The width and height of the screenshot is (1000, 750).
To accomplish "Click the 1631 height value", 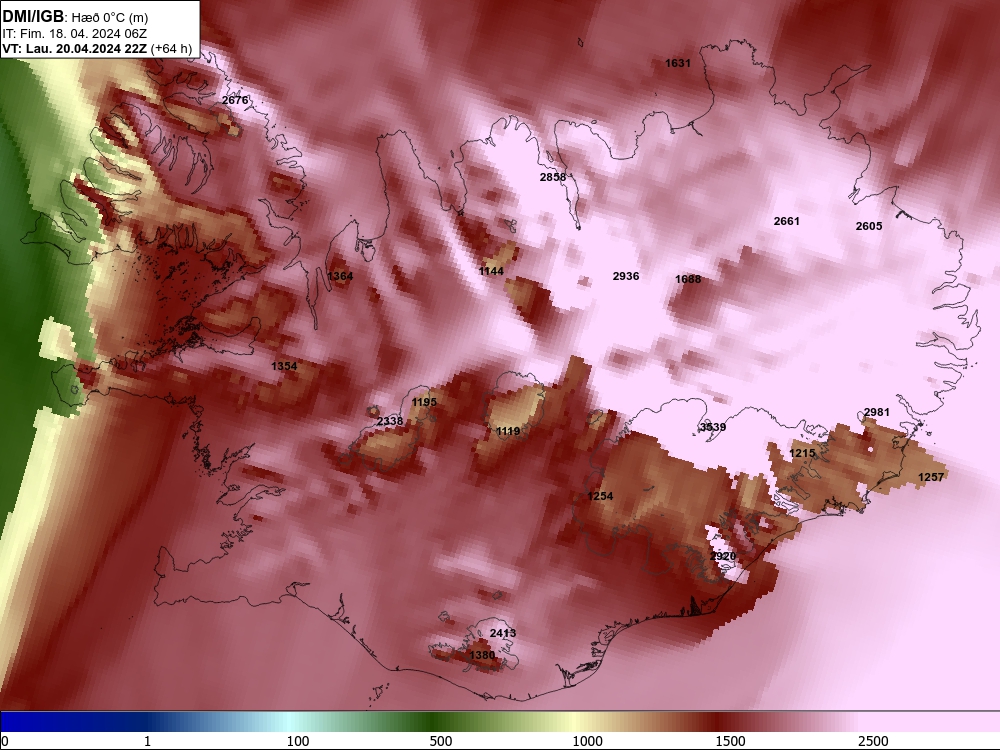I will [677, 63].
